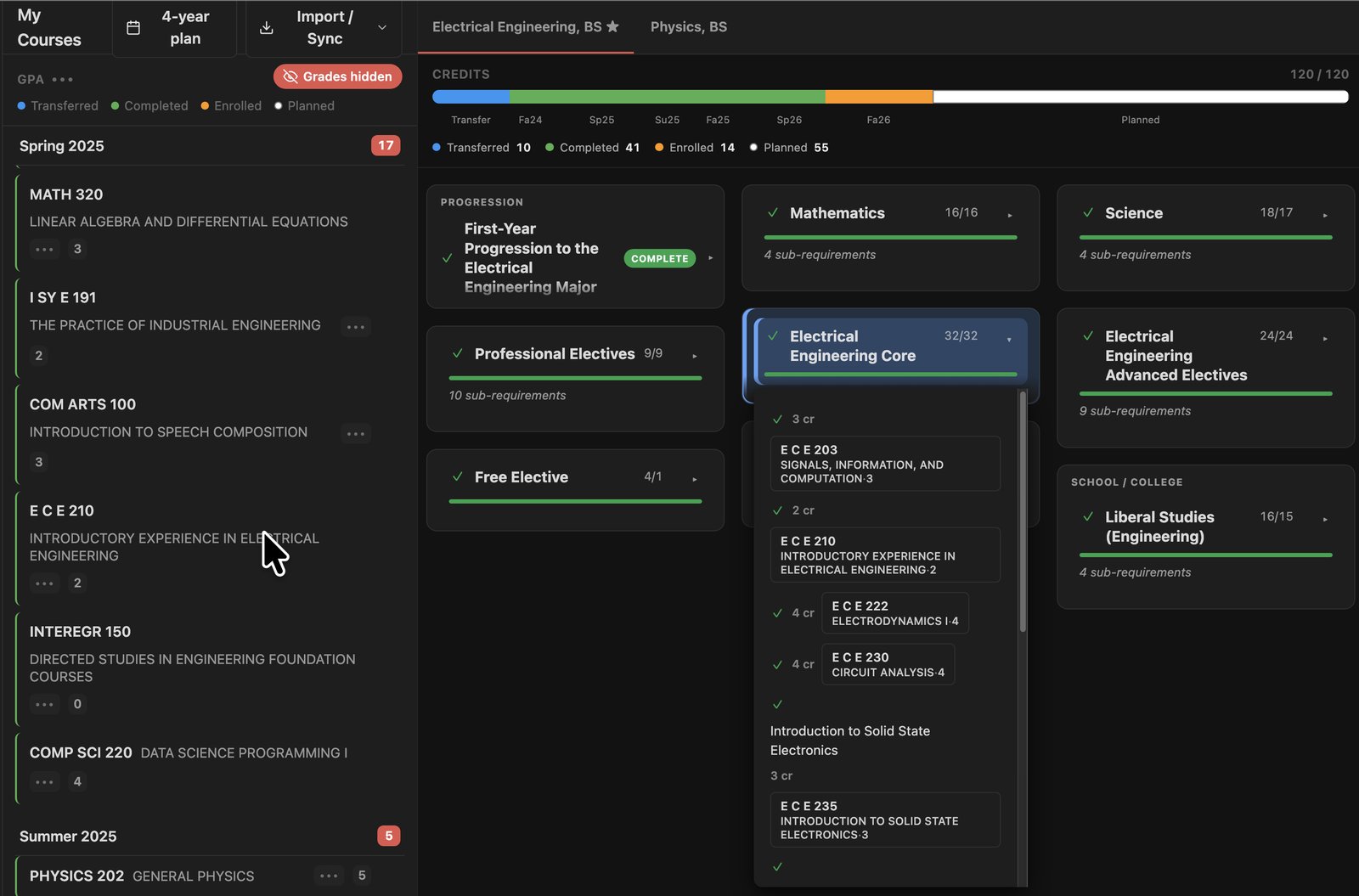Toggle the Grades hidden button
Screen dimensions: 1359x896
pyautogui.click(x=338, y=76)
